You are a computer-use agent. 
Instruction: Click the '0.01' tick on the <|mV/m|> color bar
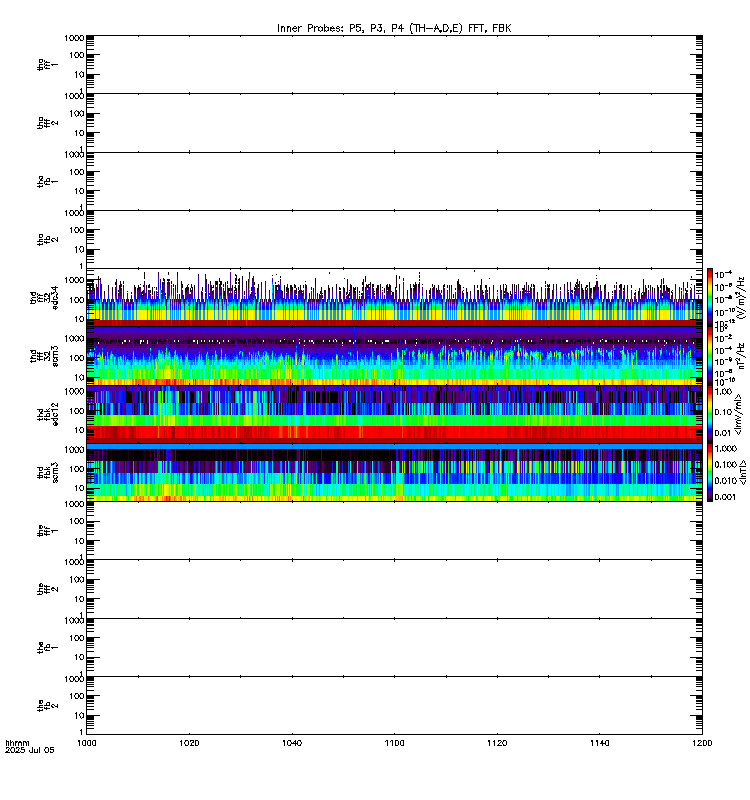click(x=723, y=433)
